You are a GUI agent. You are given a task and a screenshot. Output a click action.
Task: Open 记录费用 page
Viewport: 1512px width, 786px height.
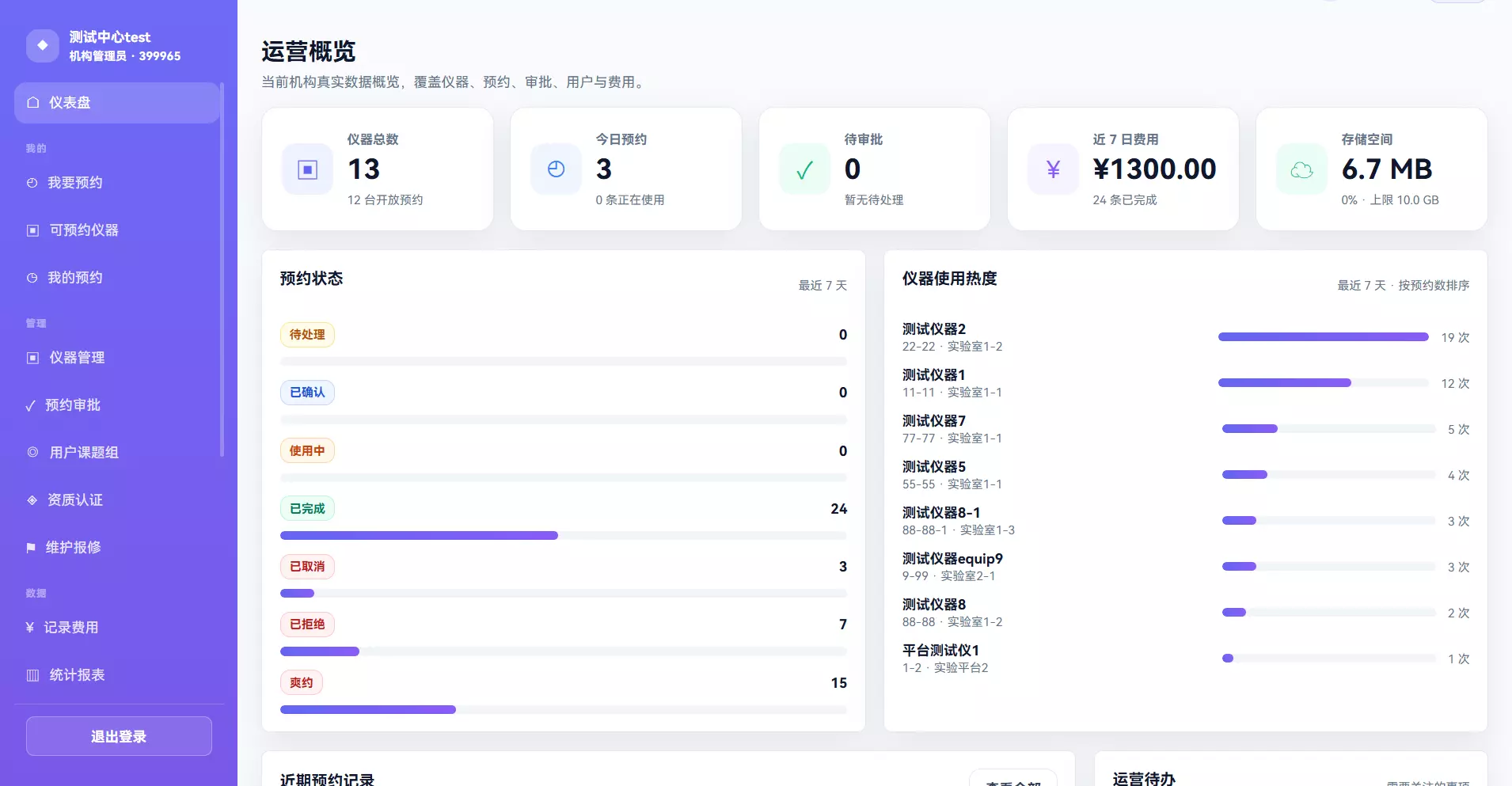tap(117, 628)
